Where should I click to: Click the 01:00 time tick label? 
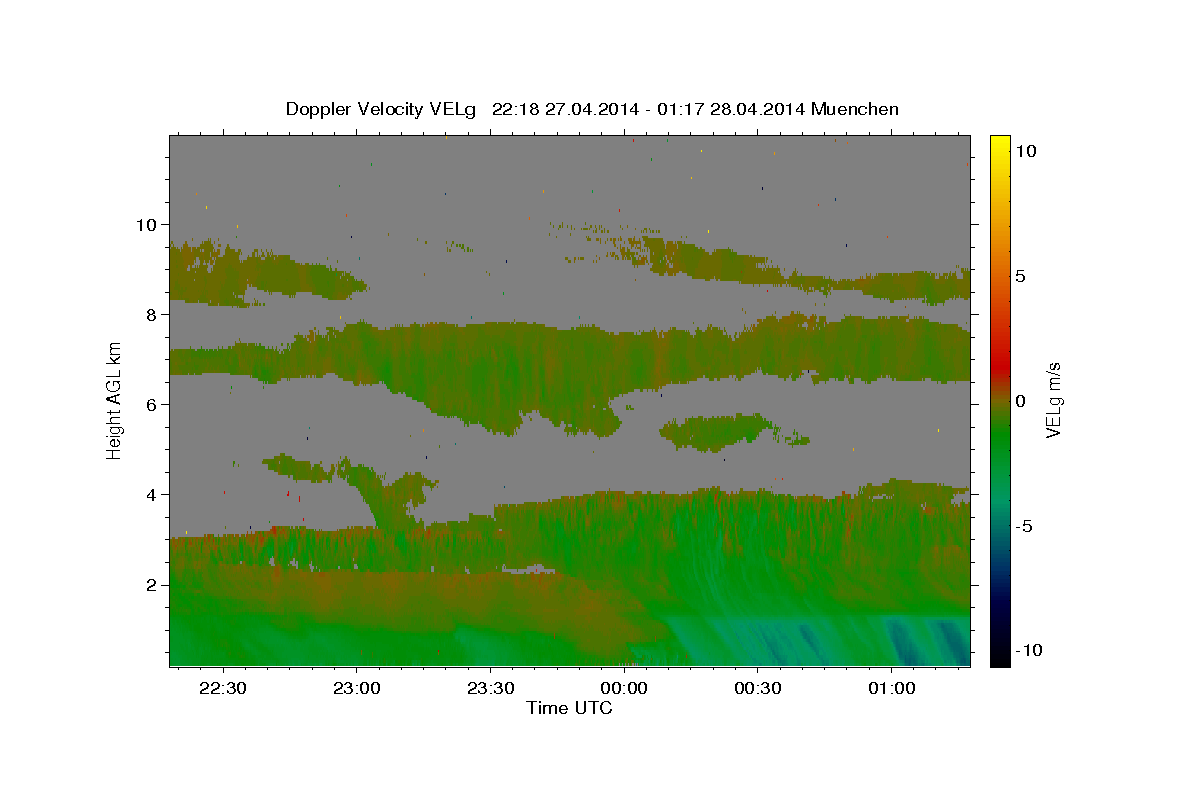891,689
